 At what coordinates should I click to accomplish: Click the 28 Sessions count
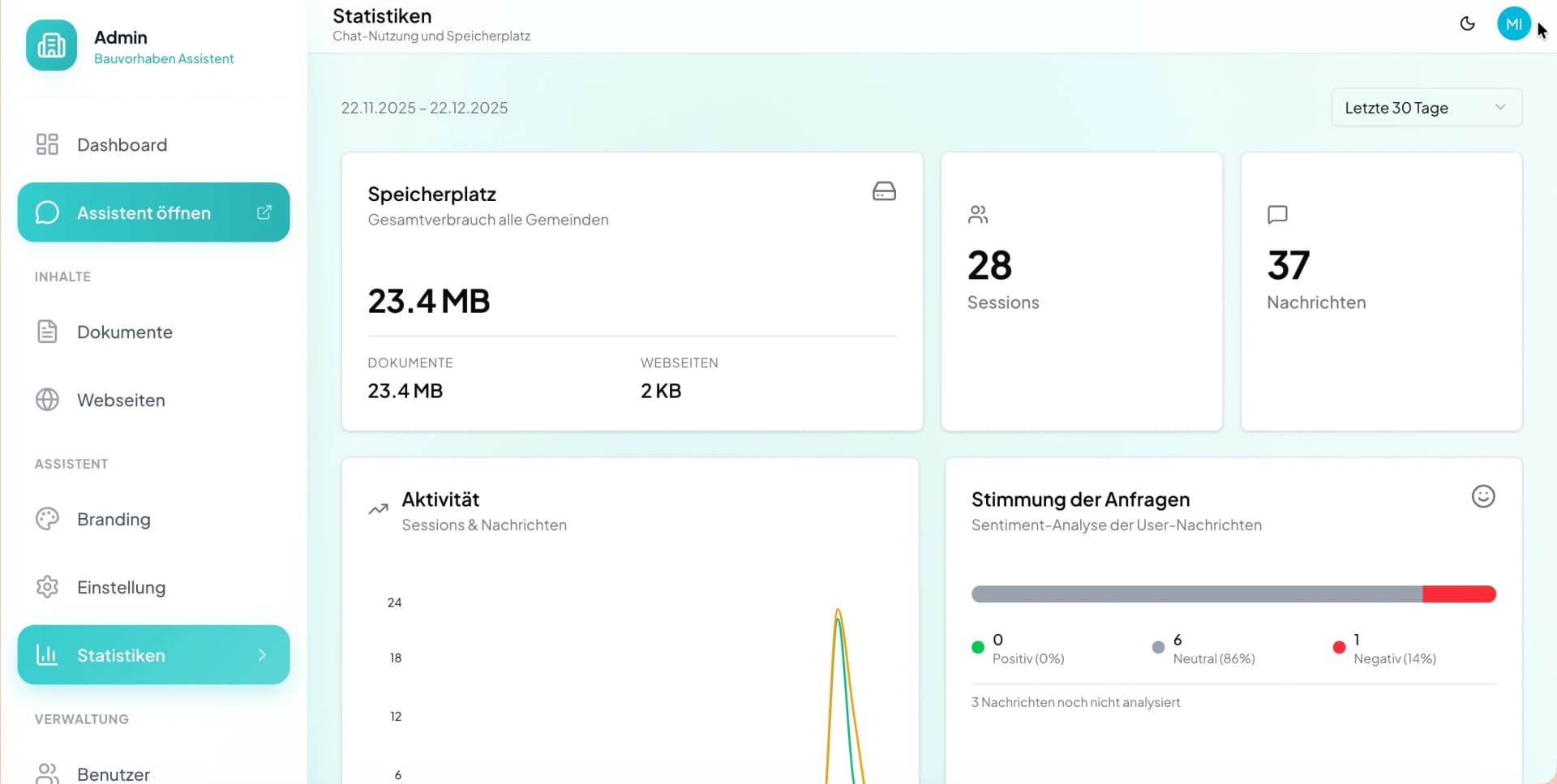click(990, 265)
